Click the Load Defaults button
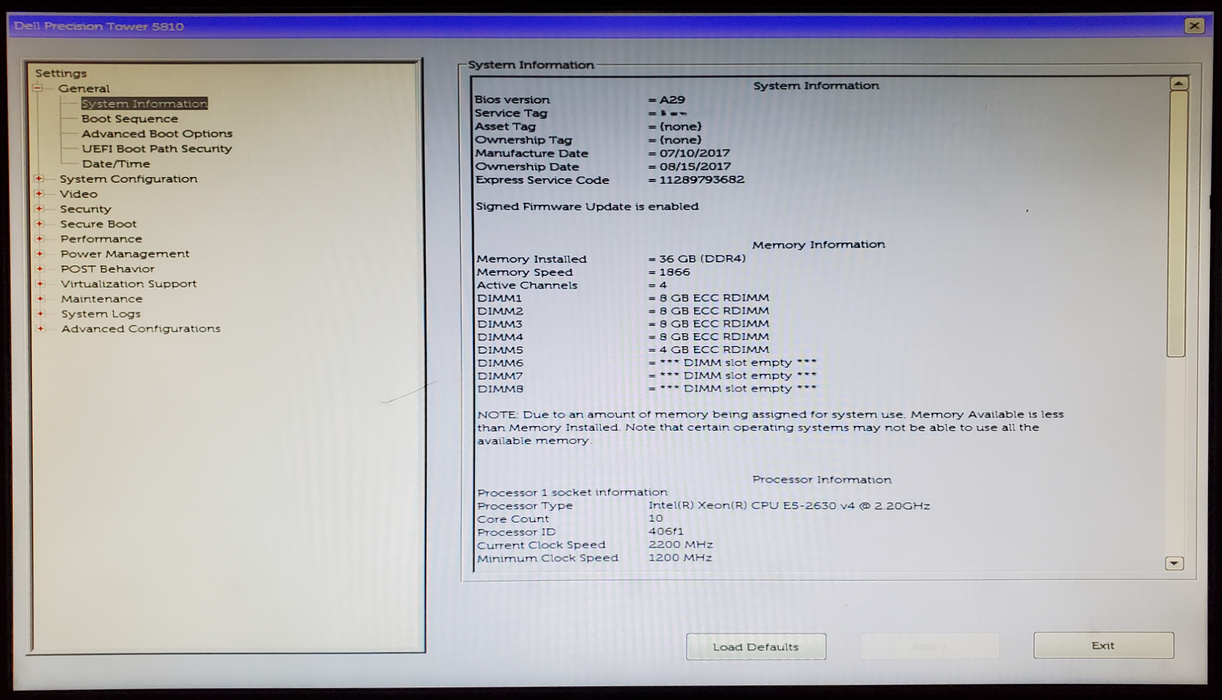1222x700 pixels. [x=756, y=647]
